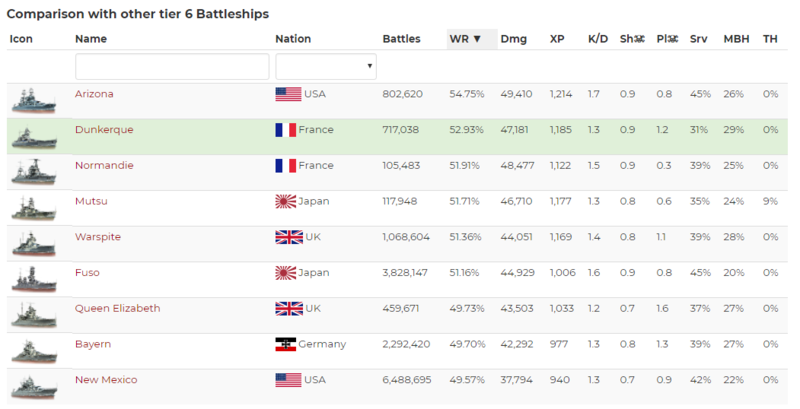Sort table by Battles column
The width and height of the screenshot is (800, 409).
[401, 39]
